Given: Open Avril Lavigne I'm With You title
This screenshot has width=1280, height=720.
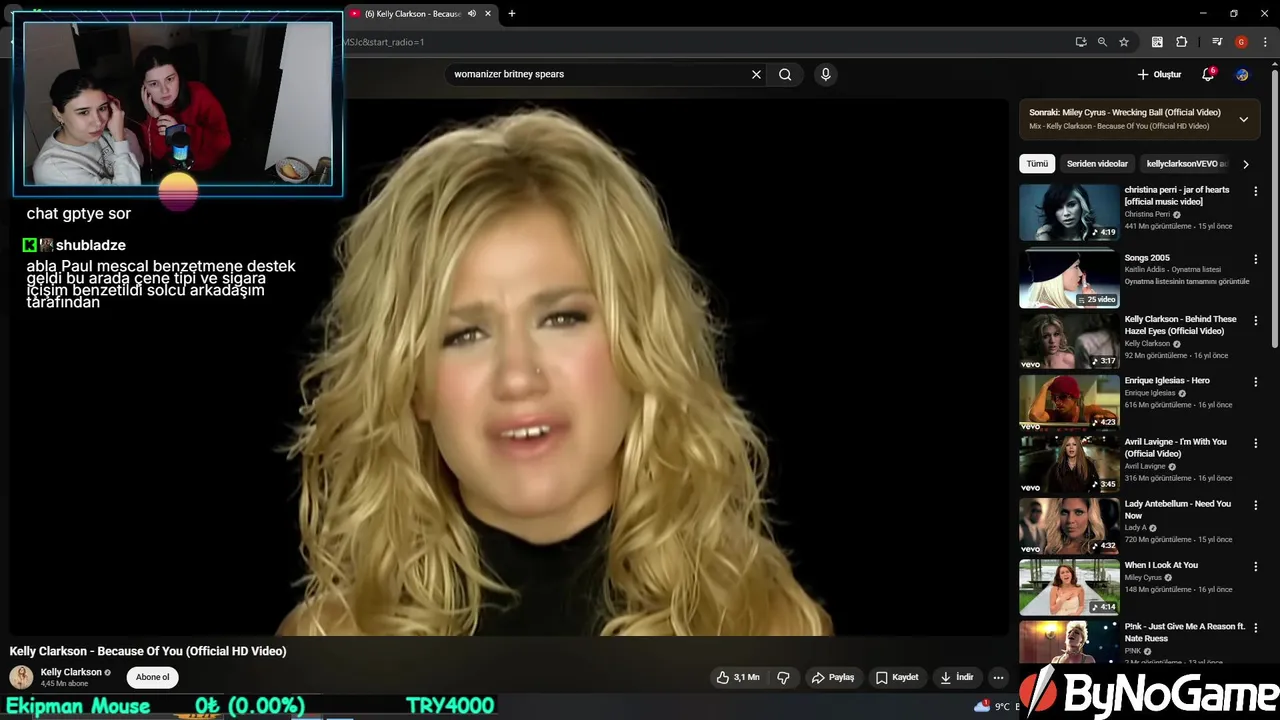Looking at the screenshot, I should pos(1175,448).
